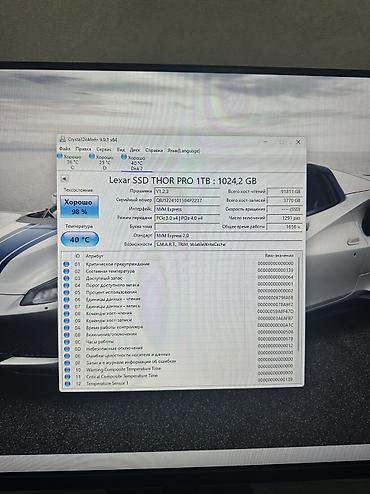Click status icon of Warning Composite Temperature Time row
This screenshot has width=370, height=494.
[67, 370]
